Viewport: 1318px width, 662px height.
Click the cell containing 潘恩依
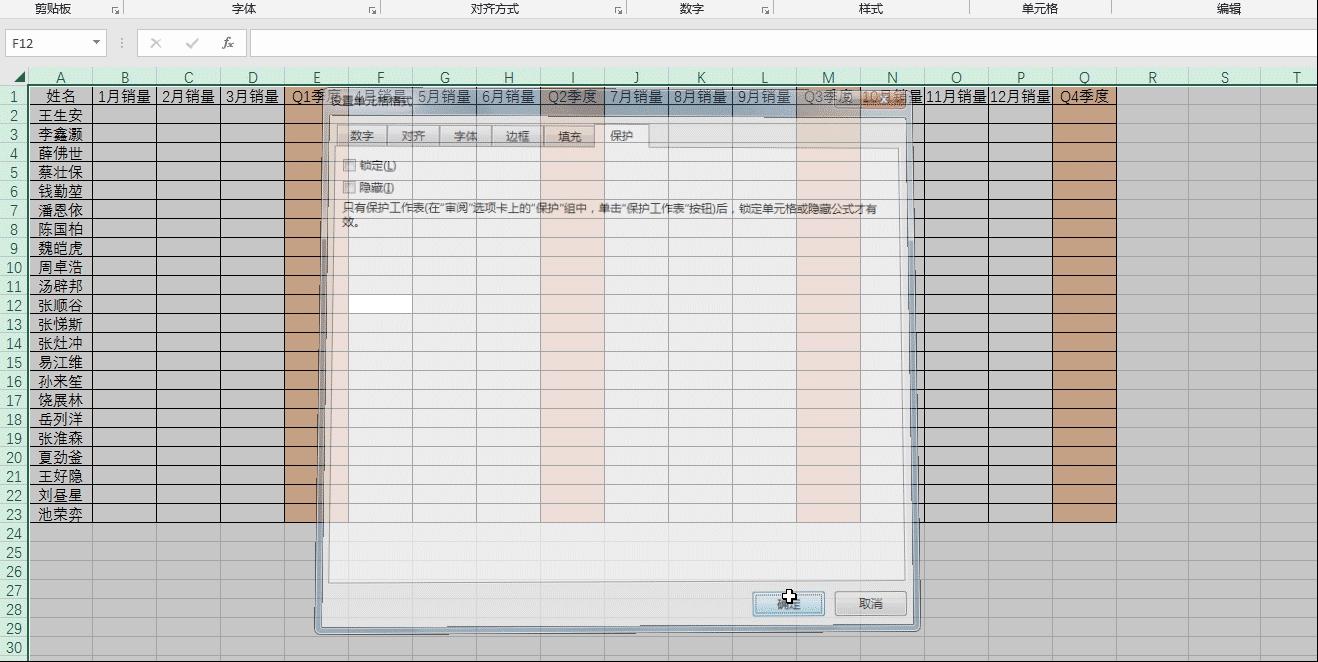(61, 210)
